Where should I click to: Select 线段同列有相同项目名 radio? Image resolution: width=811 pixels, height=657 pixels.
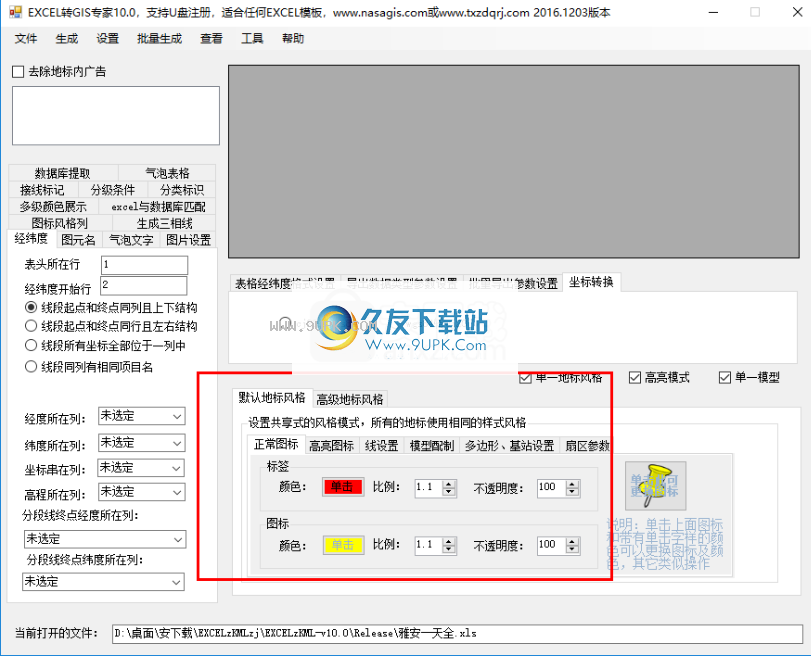31,367
